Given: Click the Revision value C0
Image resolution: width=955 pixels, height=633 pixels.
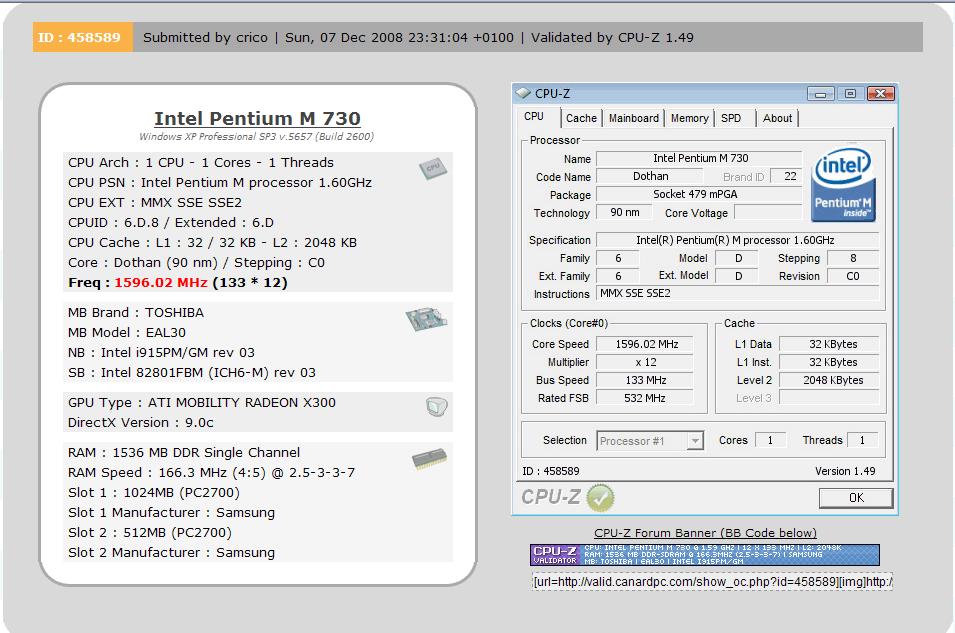Looking at the screenshot, I should (853, 276).
